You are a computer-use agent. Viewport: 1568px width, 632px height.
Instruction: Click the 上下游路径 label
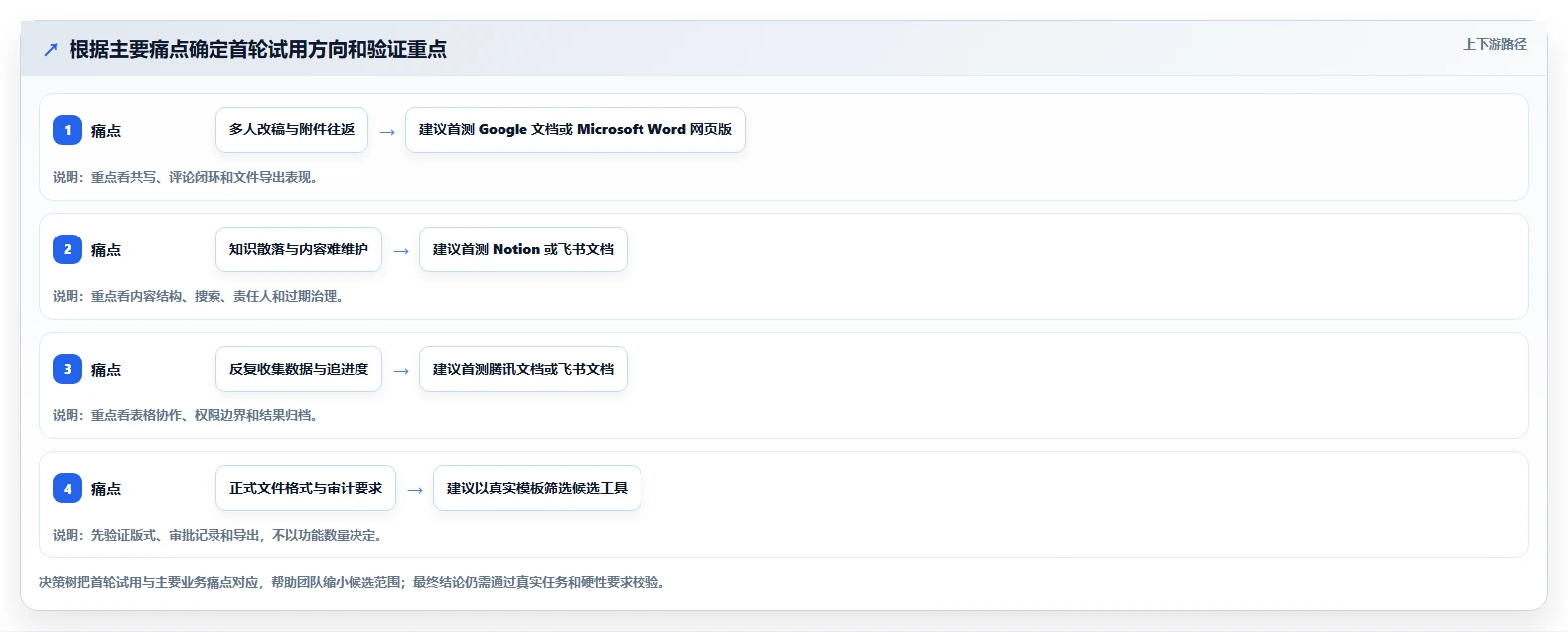click(1495, 44)
